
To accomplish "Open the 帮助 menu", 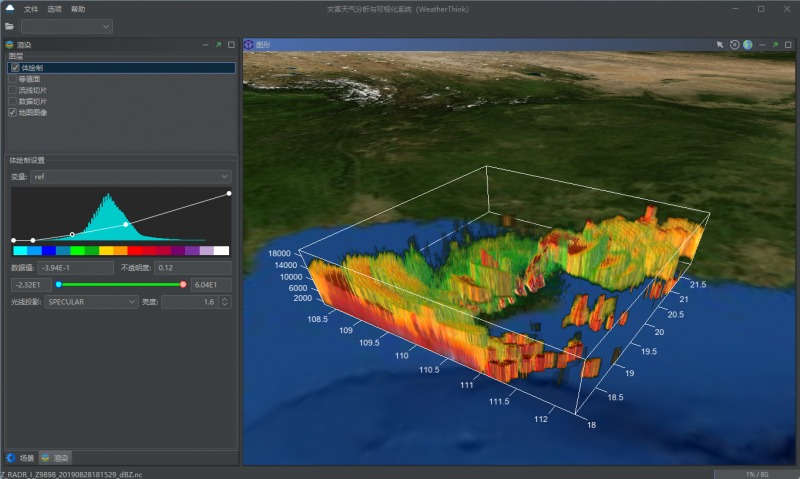I will click(x=78, y=8).
